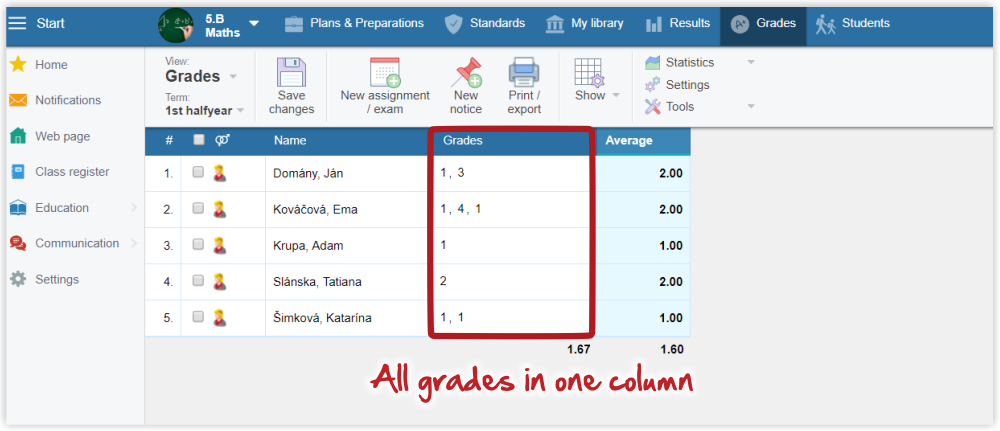Open toolbar Settings with gears icon

point(677,85)
